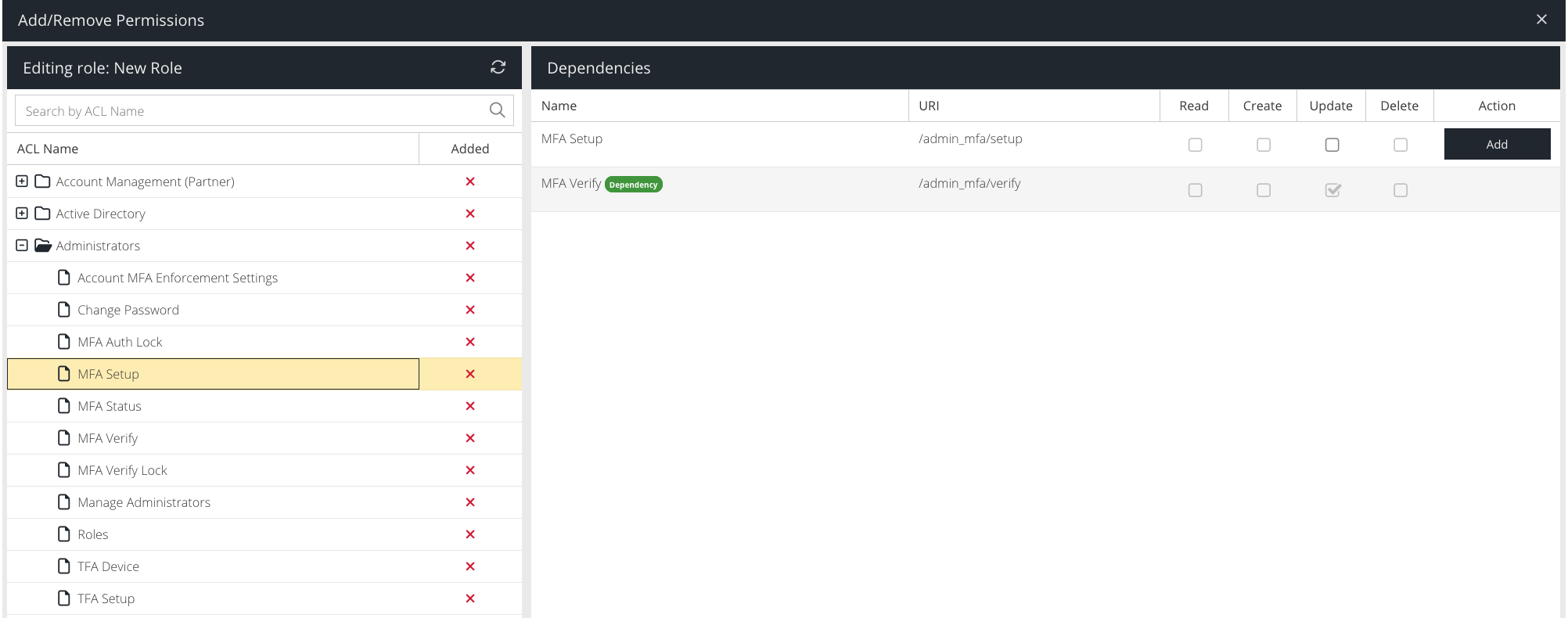This screenshot has width=1568, height=618.
Task: Expand the Account Management (Partner) node
Action: [x=22, y=181]
